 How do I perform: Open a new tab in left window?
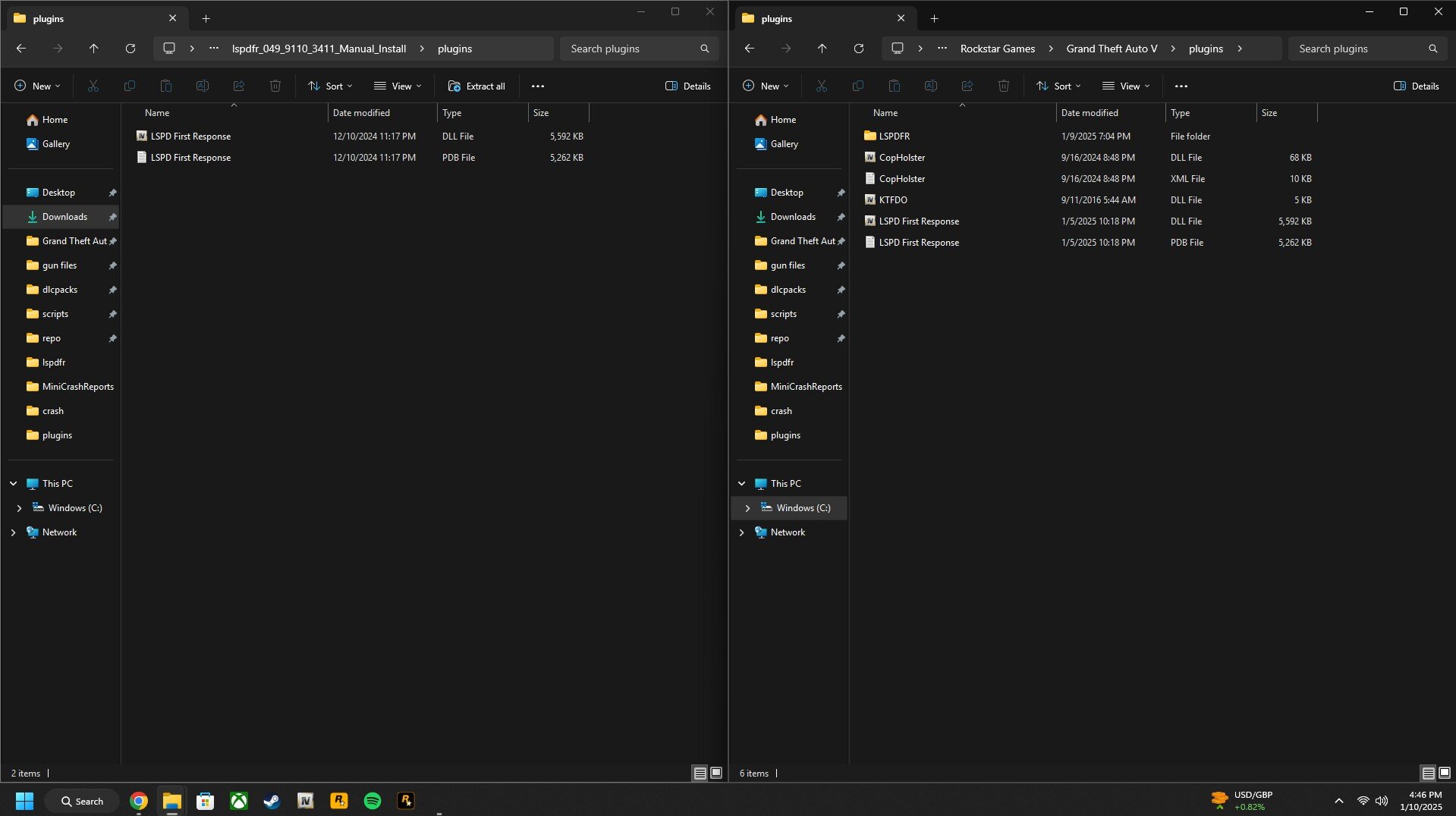tap(206, 18)
